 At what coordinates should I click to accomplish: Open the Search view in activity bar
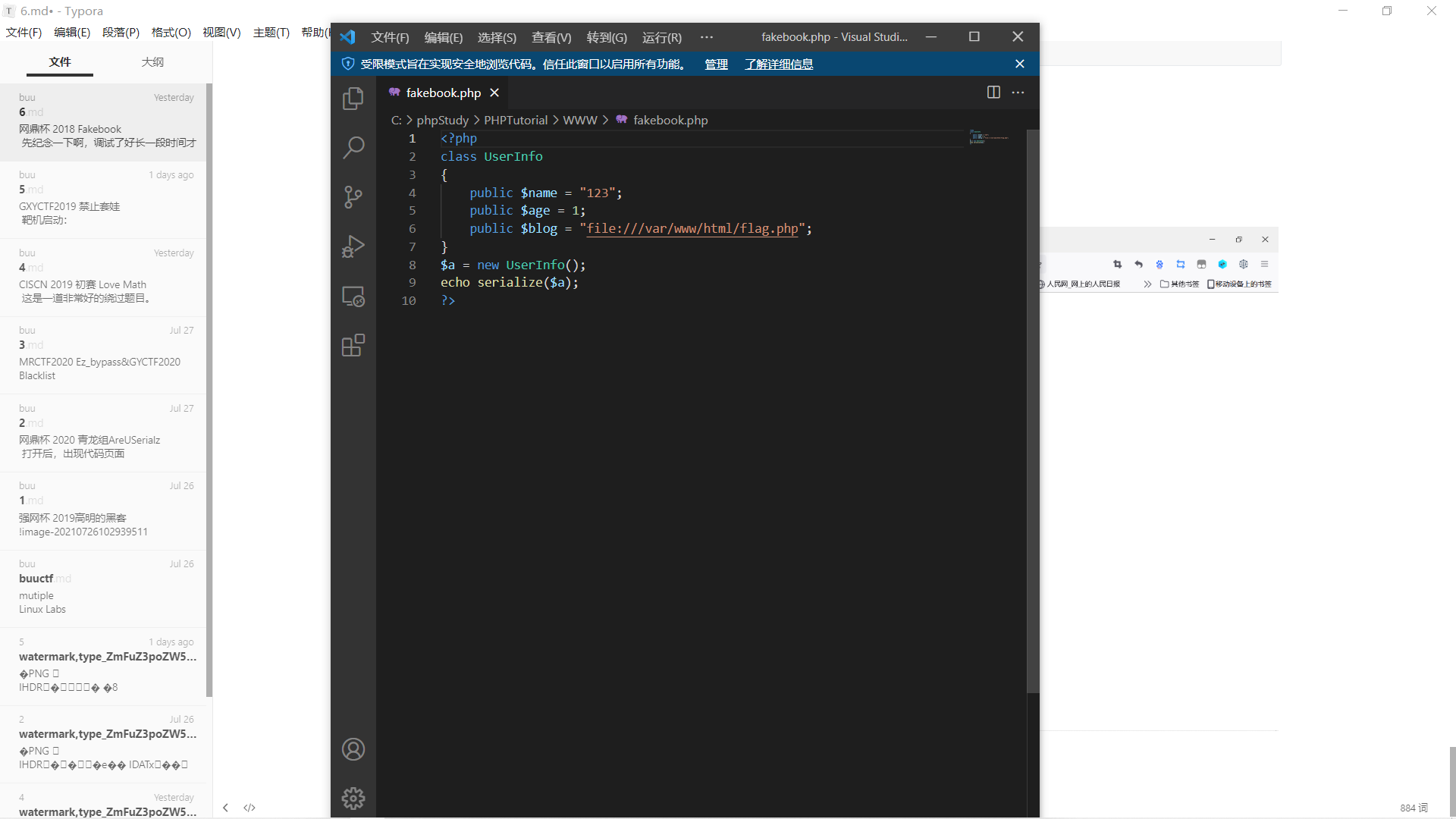tap(353, 147)
